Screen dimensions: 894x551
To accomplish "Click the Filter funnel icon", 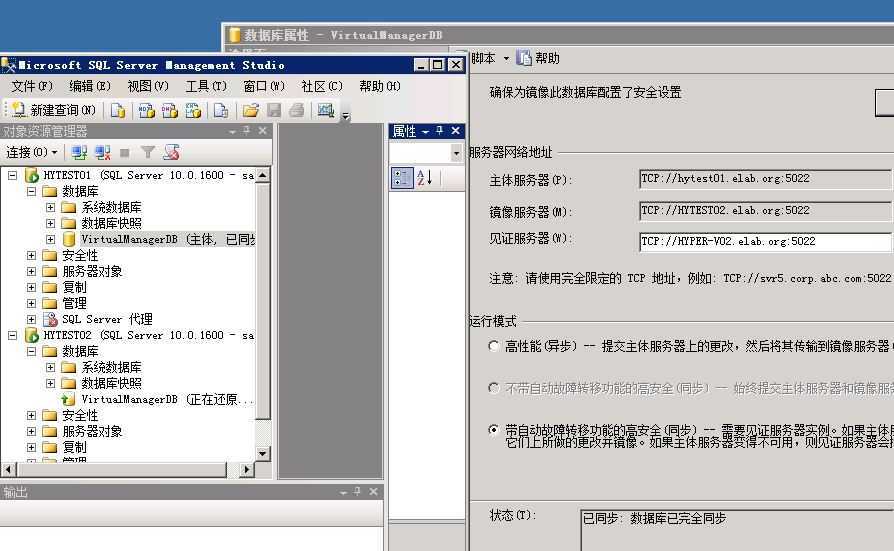I will coord(148,152).
